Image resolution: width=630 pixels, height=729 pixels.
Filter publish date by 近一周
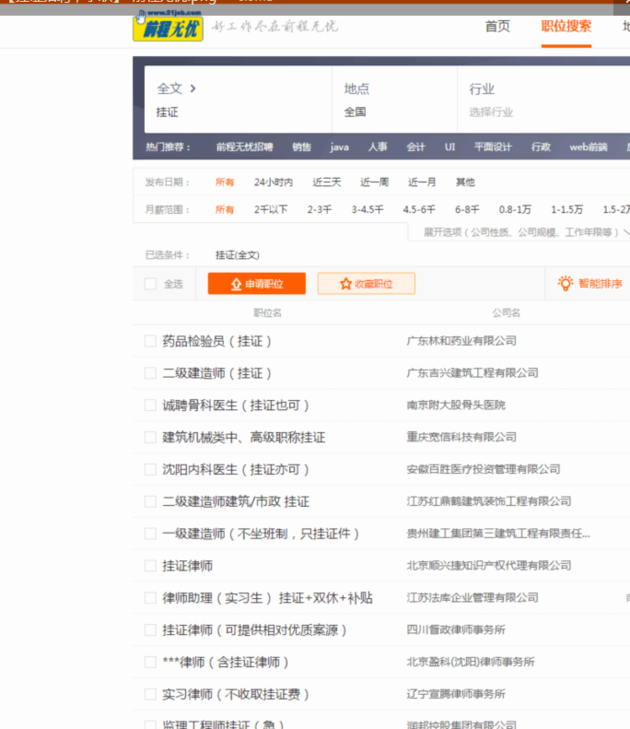coord(374,182)
